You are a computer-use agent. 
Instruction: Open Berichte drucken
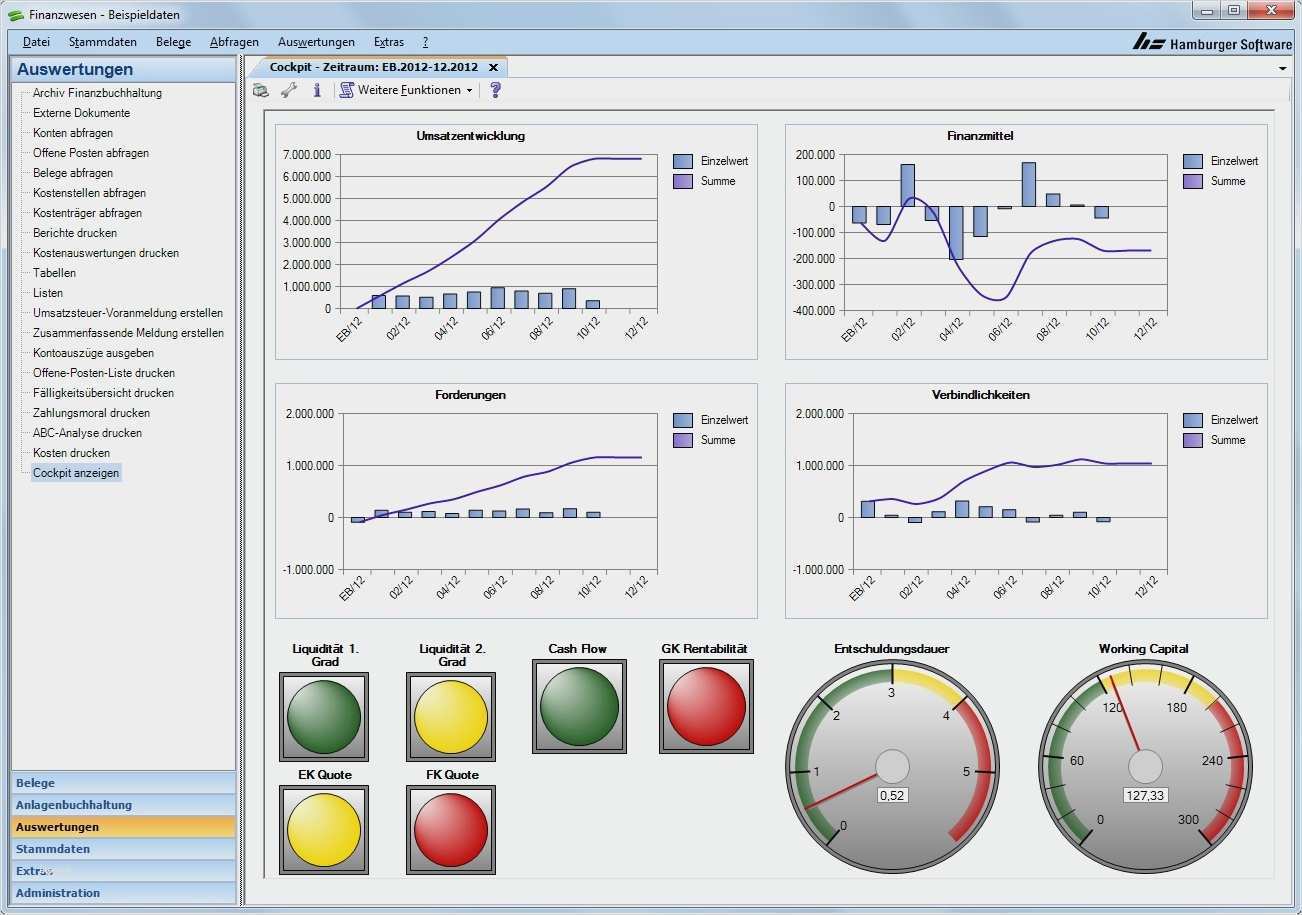pos(75,233)
